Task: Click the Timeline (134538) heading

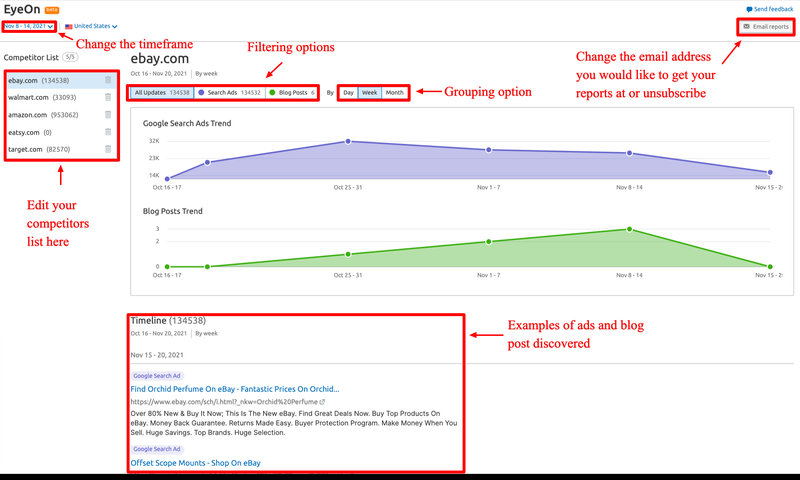Action: pyautogui.click(x=168, y=320)
